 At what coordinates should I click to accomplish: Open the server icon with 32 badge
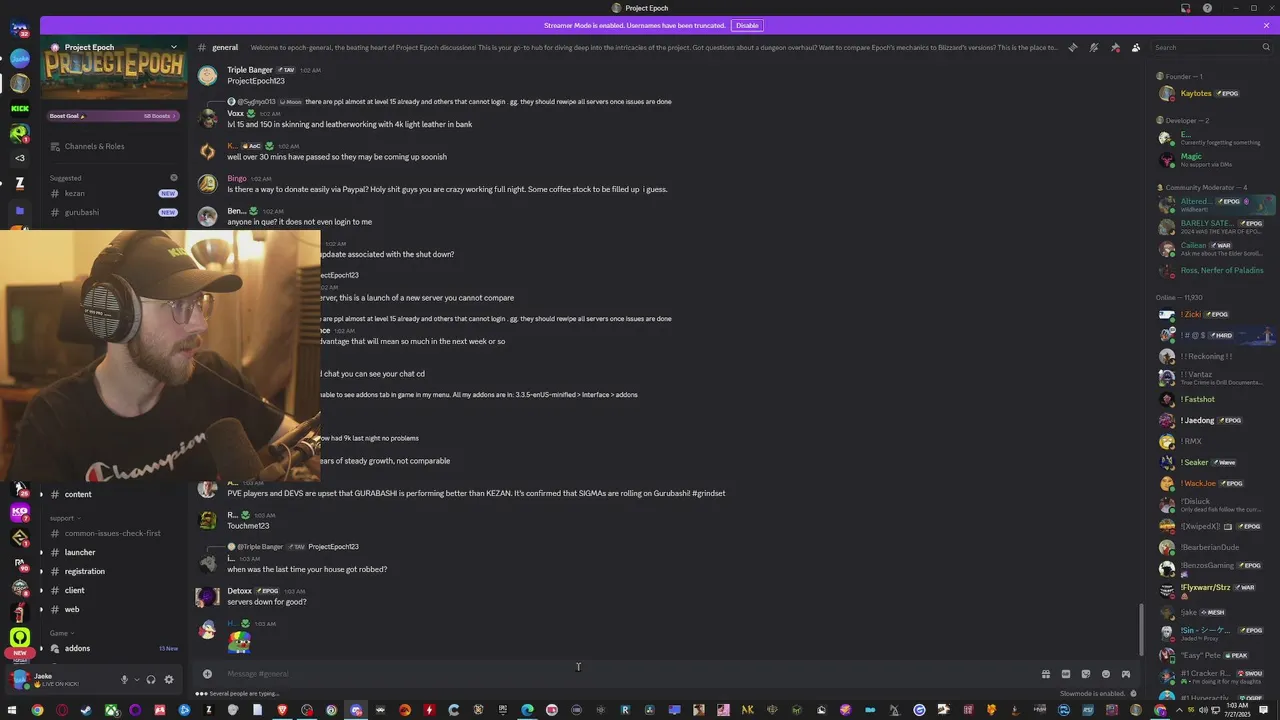point(20,30)
